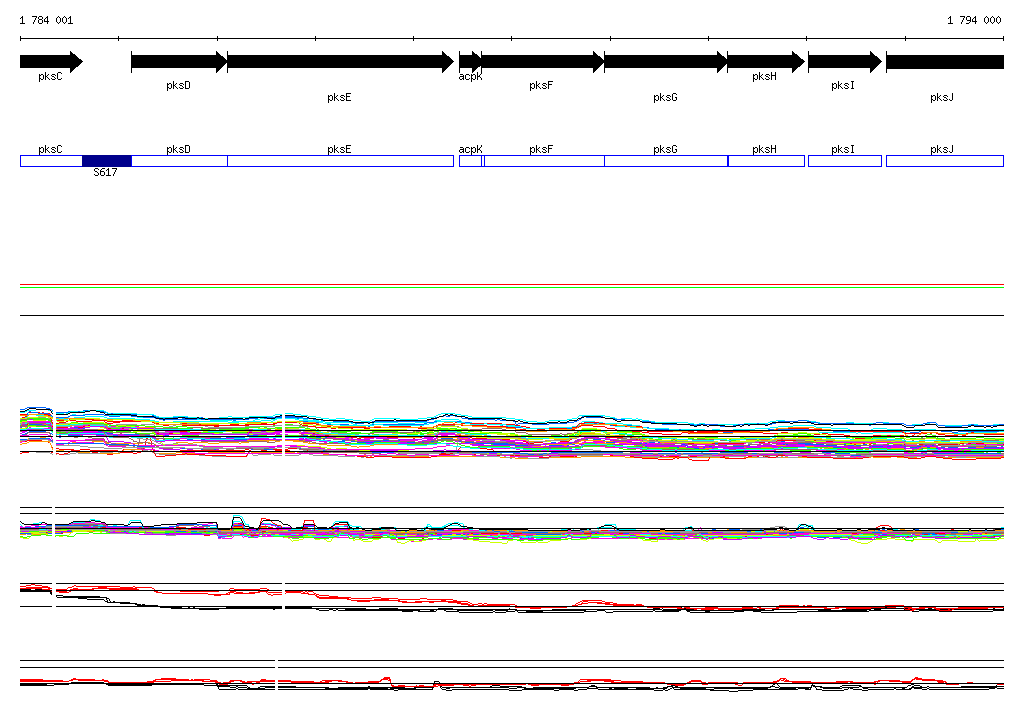Image resolution: width=1024 pixels, height=714 pixels.
Task: Click the 1 794 000 coordinate label
Action: 974,20
